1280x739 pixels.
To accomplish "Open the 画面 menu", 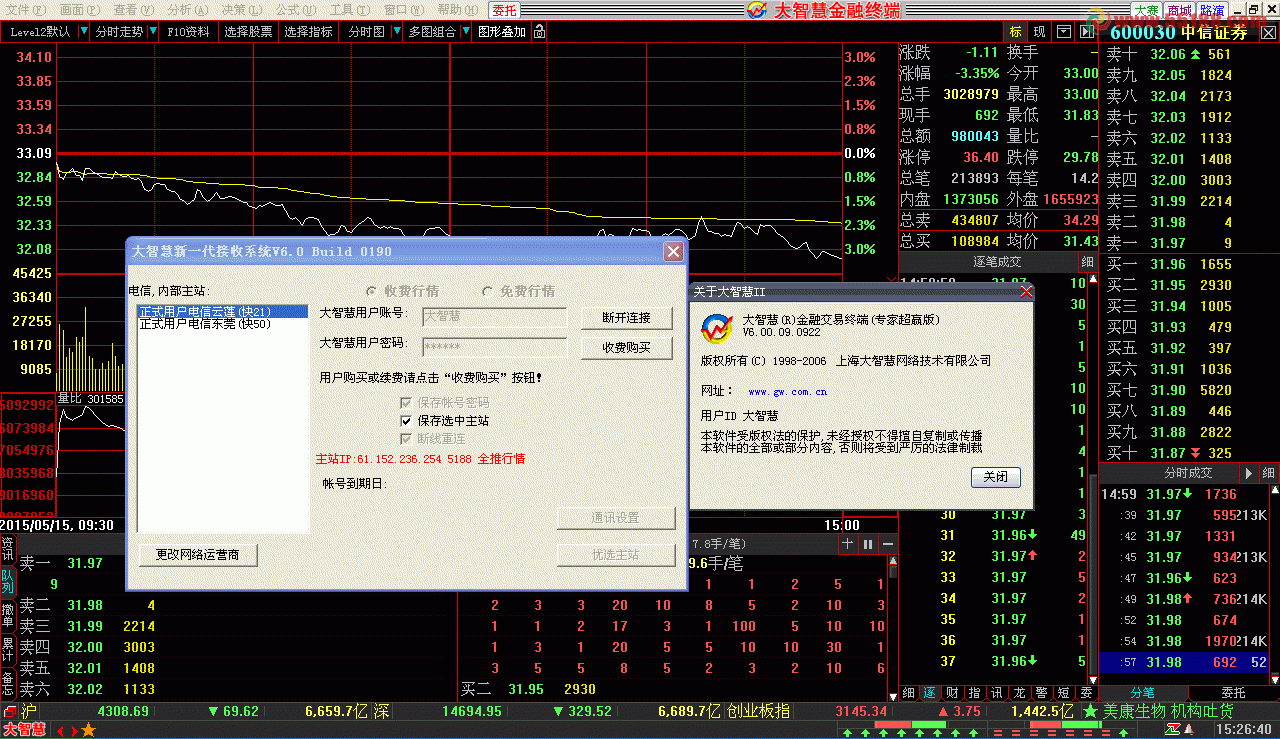I will [79, 10].
